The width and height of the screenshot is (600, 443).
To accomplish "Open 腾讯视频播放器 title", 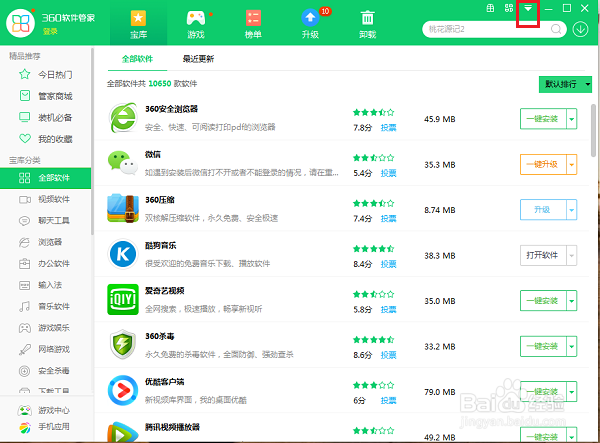I will [x=172, y=427].
